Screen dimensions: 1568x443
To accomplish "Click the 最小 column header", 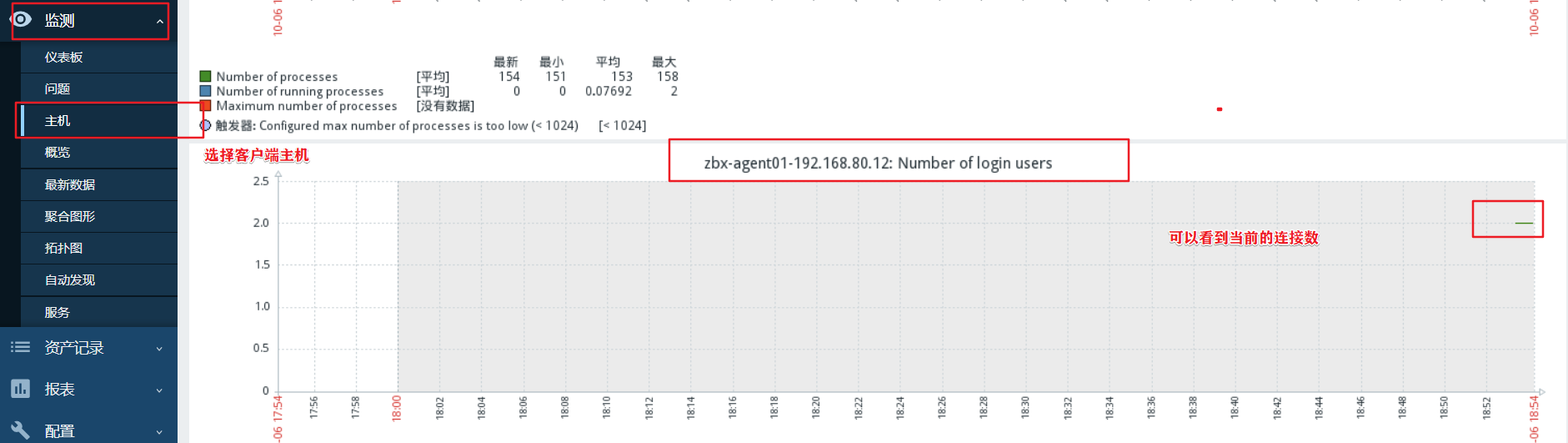I will 552,62.
